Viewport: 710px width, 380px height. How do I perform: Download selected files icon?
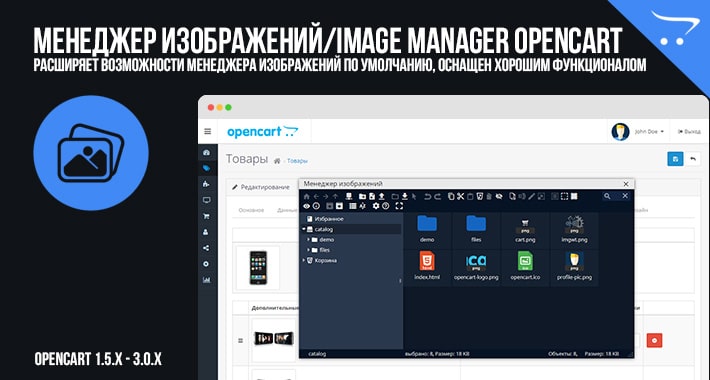pos(405,196)
